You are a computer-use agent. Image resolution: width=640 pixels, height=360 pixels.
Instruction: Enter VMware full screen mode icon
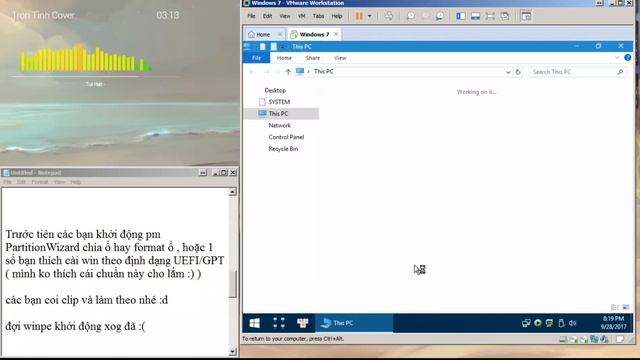[x=490, y=16]
